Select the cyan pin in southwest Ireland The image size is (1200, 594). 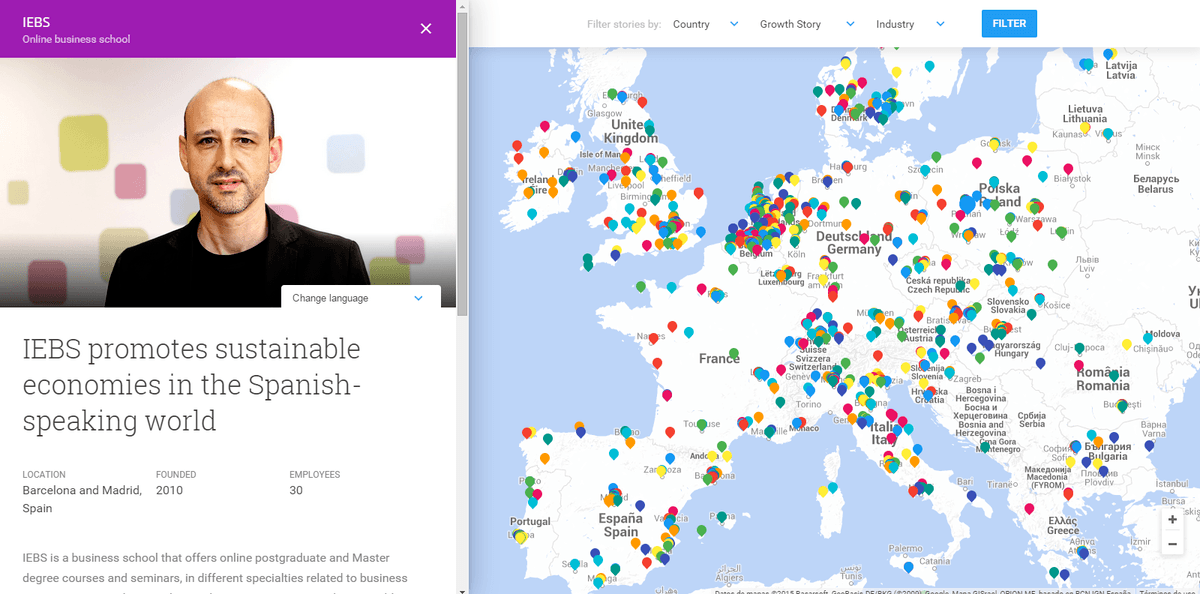(531, 213)
